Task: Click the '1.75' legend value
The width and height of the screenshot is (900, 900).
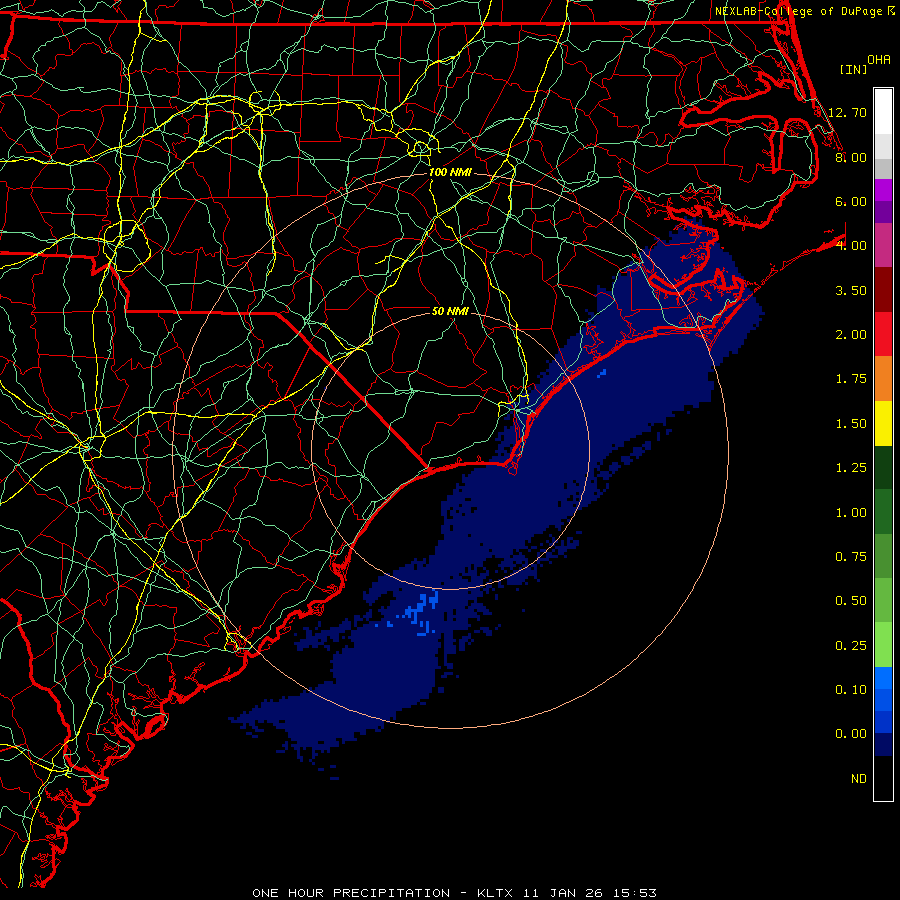Action: click(851, 379)
